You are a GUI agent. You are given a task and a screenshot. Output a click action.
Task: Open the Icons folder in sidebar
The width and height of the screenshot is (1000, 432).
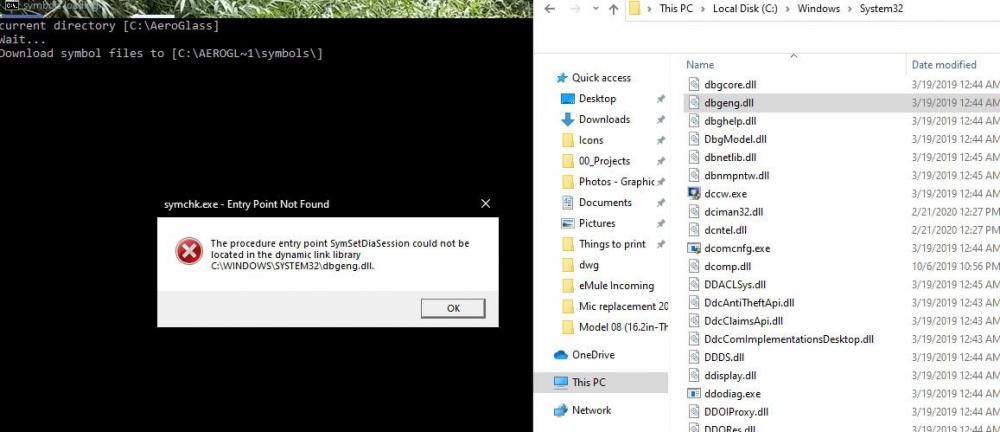pyautogui.click(x=591, y=140)
